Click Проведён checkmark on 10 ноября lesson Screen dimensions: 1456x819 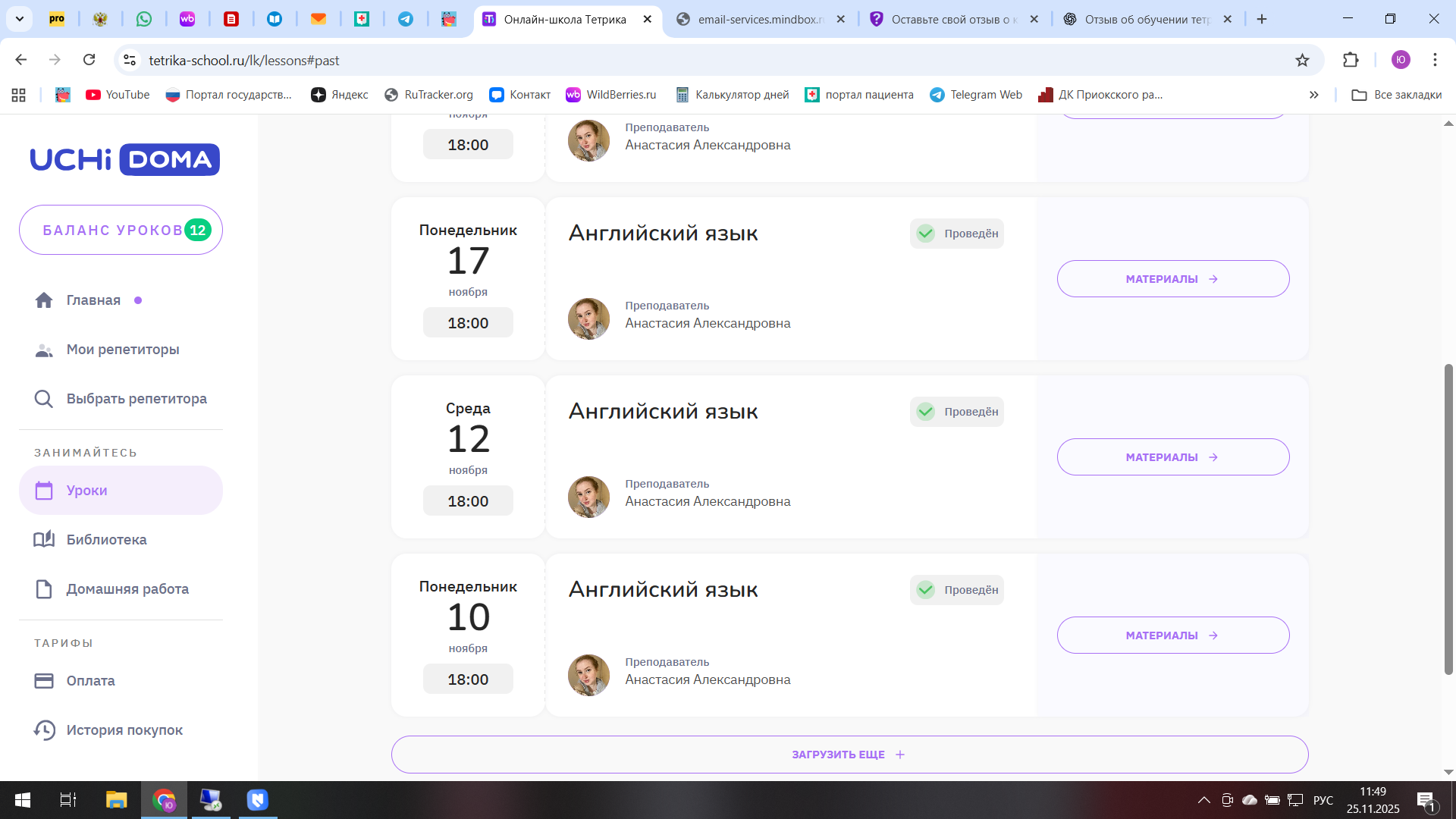tap(926, 590)
